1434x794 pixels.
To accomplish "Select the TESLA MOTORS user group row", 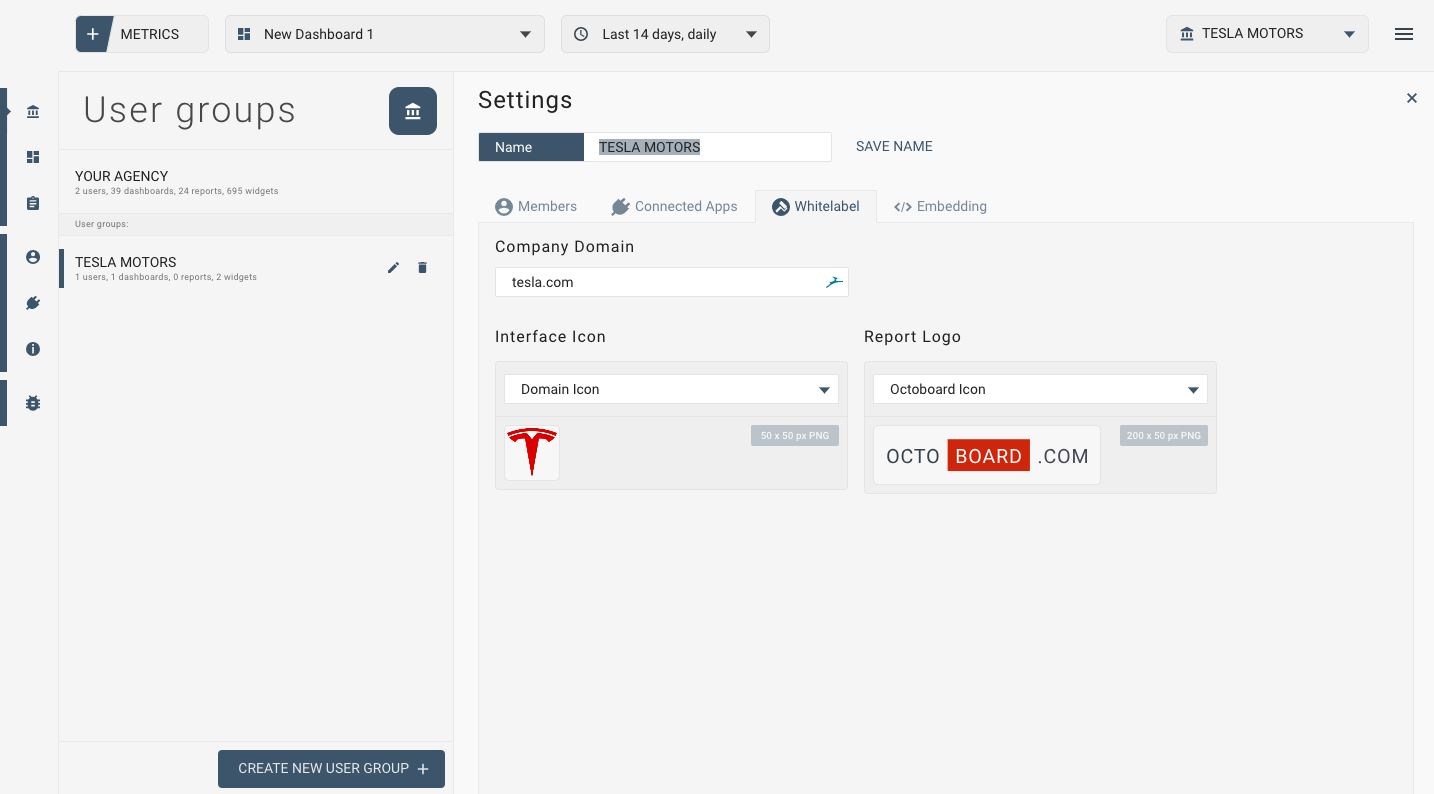I will [256, 268].
